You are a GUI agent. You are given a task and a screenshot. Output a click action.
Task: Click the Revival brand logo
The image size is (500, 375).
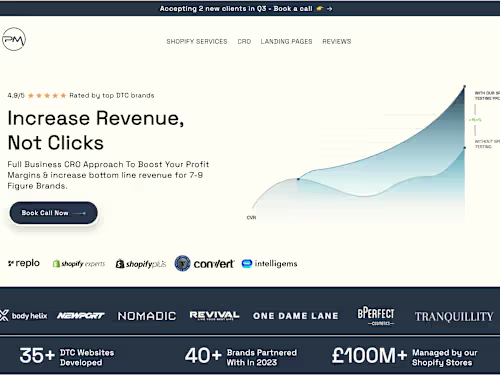[x=214, y=315]
